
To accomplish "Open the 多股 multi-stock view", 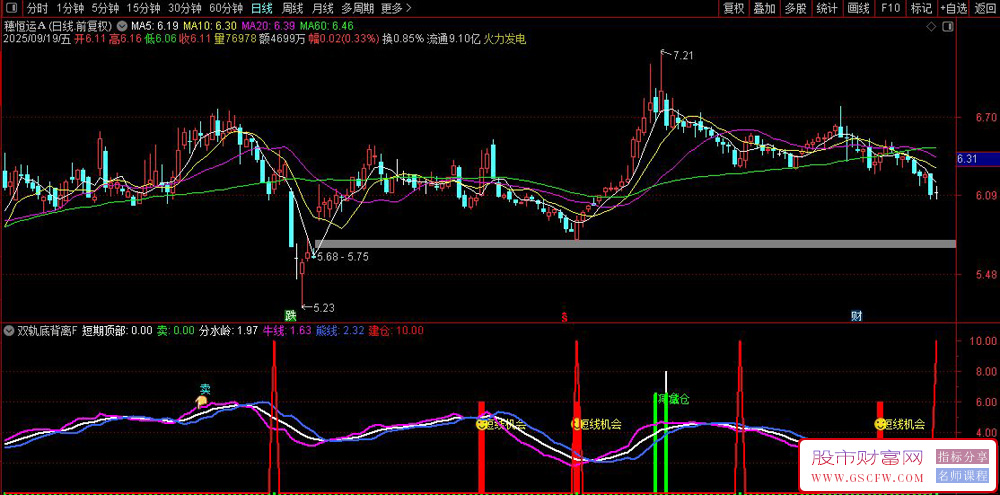I will click(x=795, y=8).
